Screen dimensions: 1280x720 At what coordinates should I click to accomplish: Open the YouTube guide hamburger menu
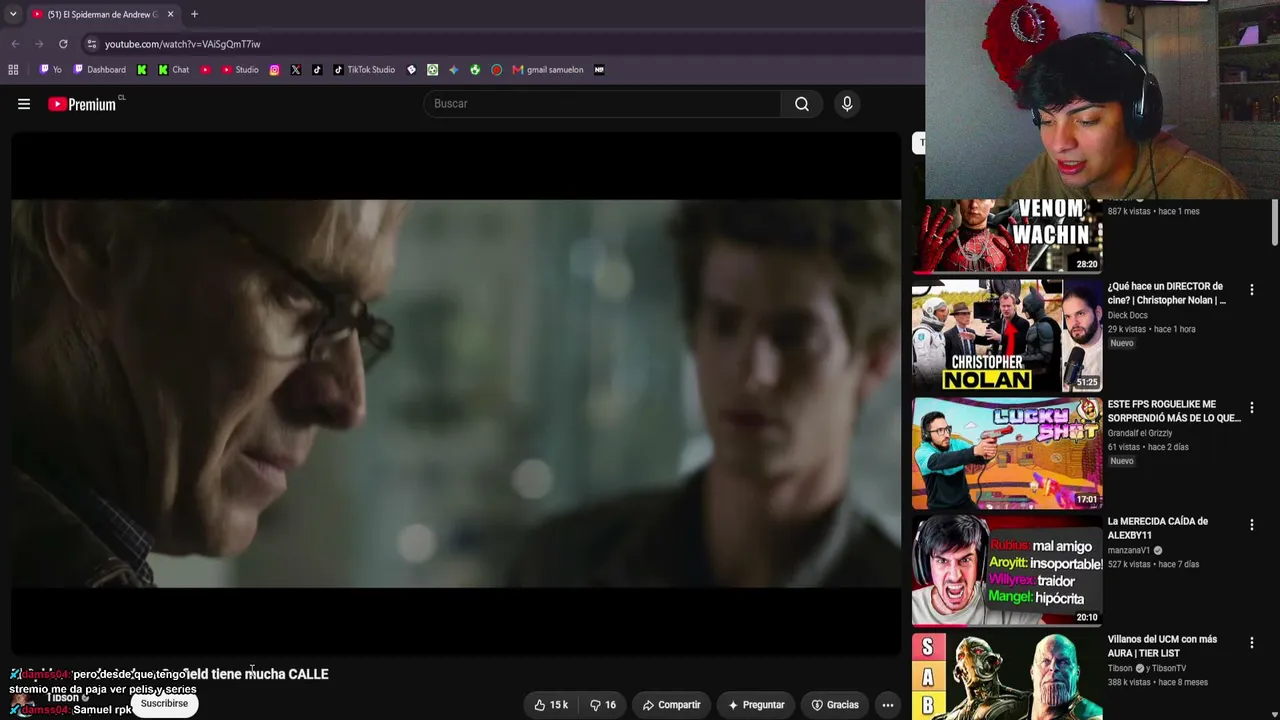(x=24, y=104)
